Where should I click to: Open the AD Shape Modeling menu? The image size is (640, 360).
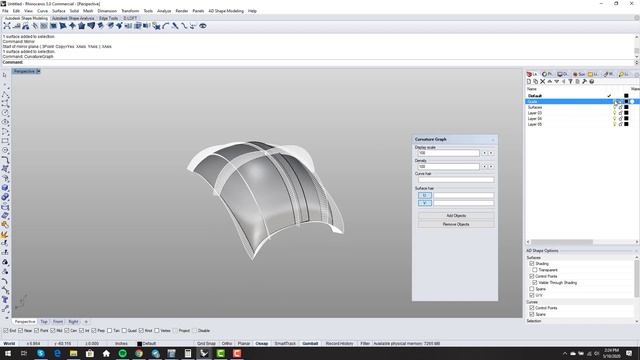(226, 11)
